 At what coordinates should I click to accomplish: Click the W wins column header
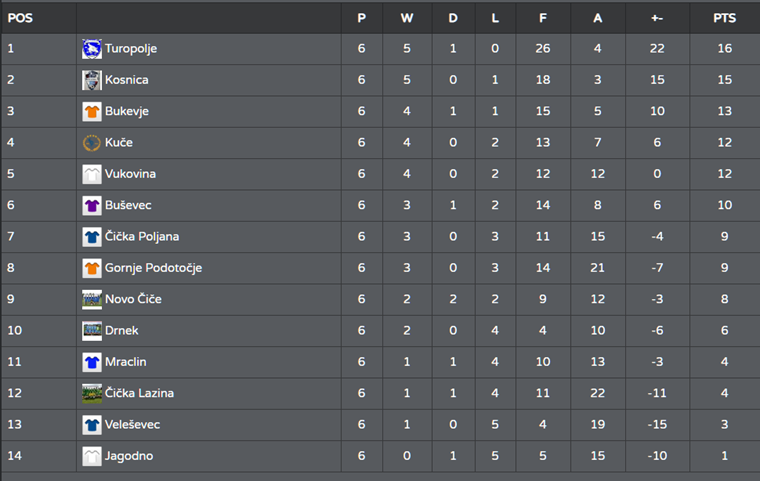tap(407, 18)
